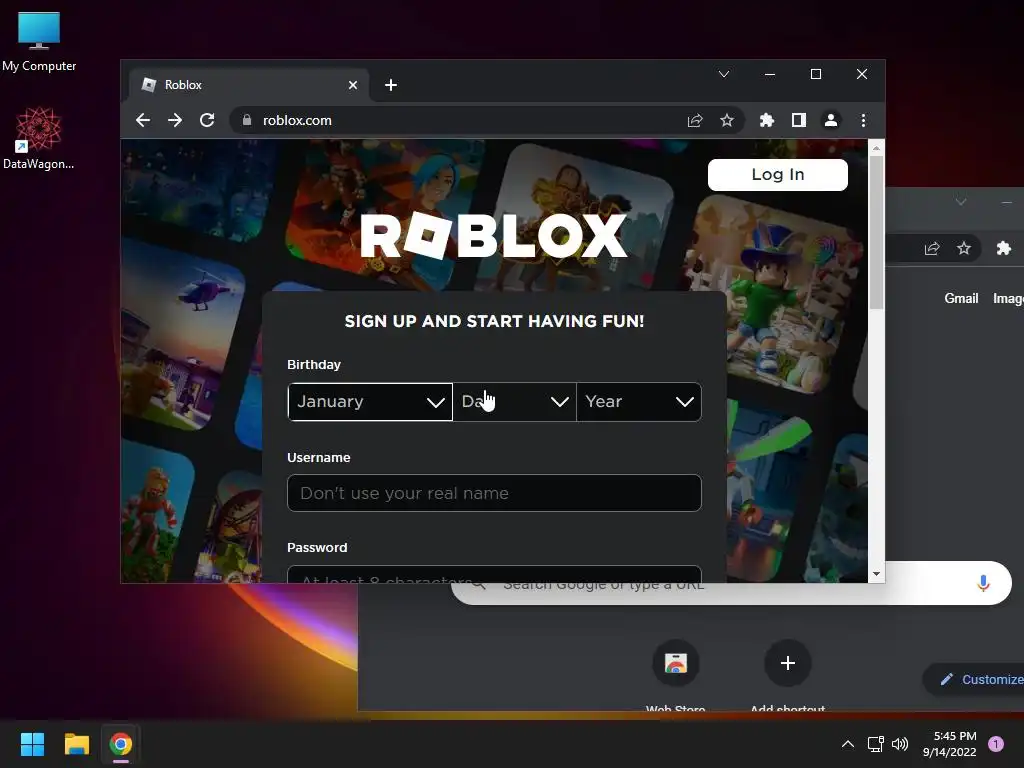Viewport: 1024px width, 768px height.
Task: Open Extensions puzzle icon in Roblox window
Action: [767, 120]
